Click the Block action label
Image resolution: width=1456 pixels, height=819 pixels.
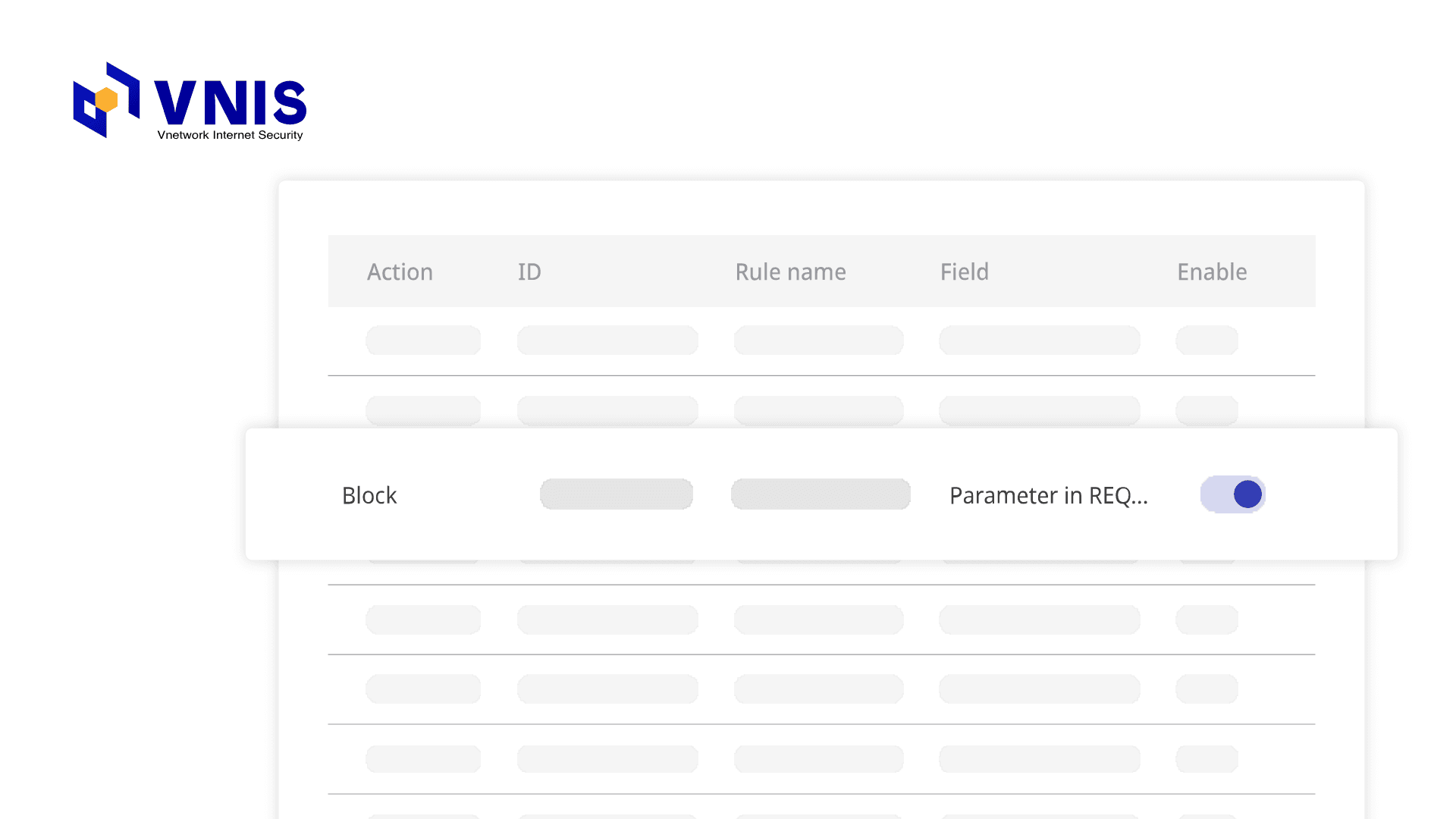tap(369, 494)
